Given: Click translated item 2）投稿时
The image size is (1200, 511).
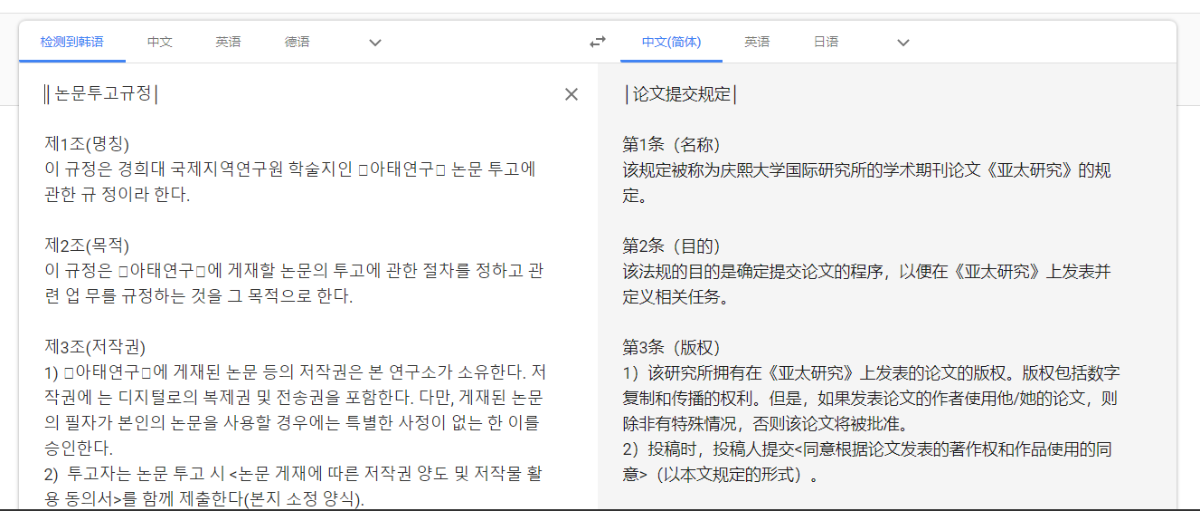Looking at the screenshot, I should (x=866, y=462).
